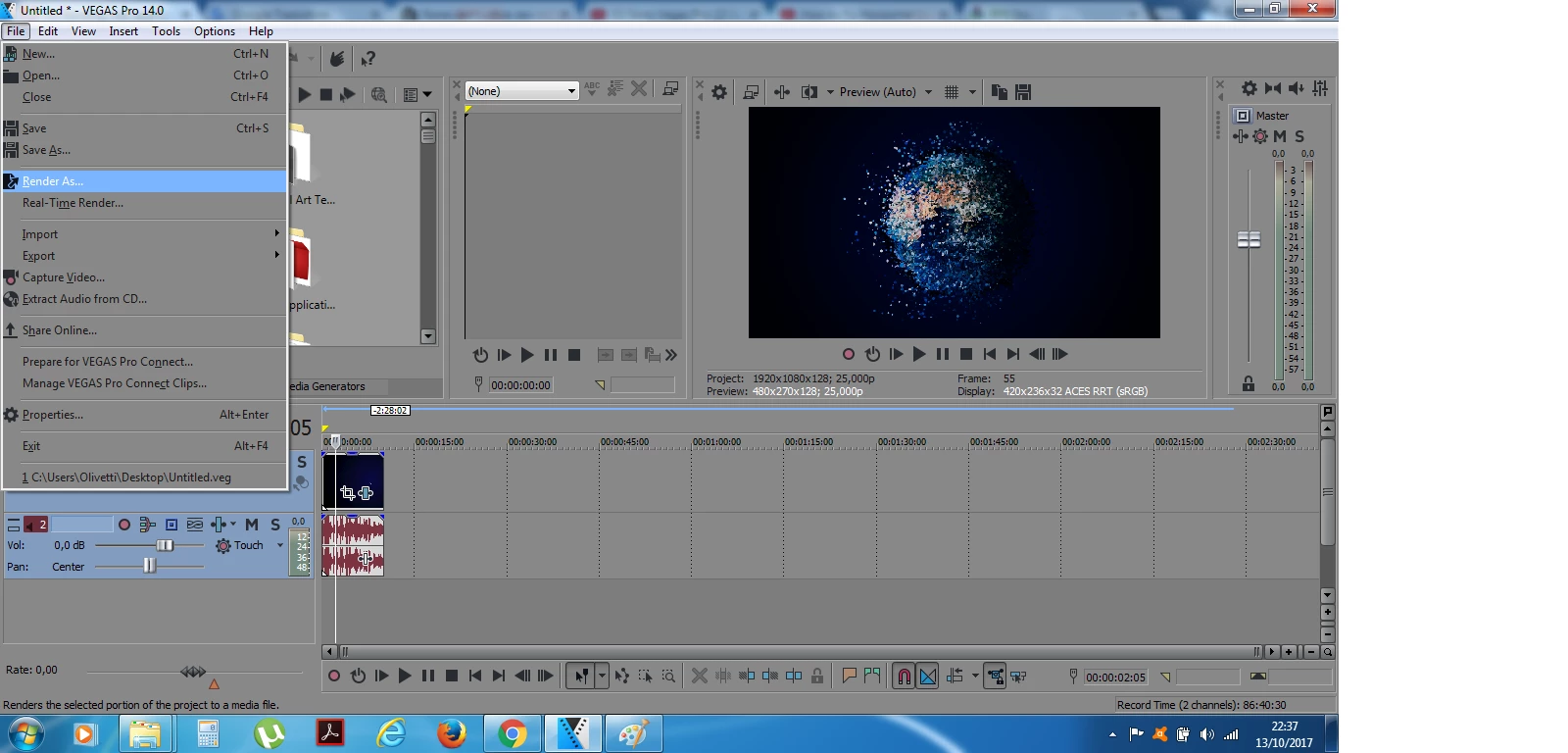This screenshot has width=1568, height=753.
Task: Toggle the Master fader lock icon
Action: (1249, 384)
